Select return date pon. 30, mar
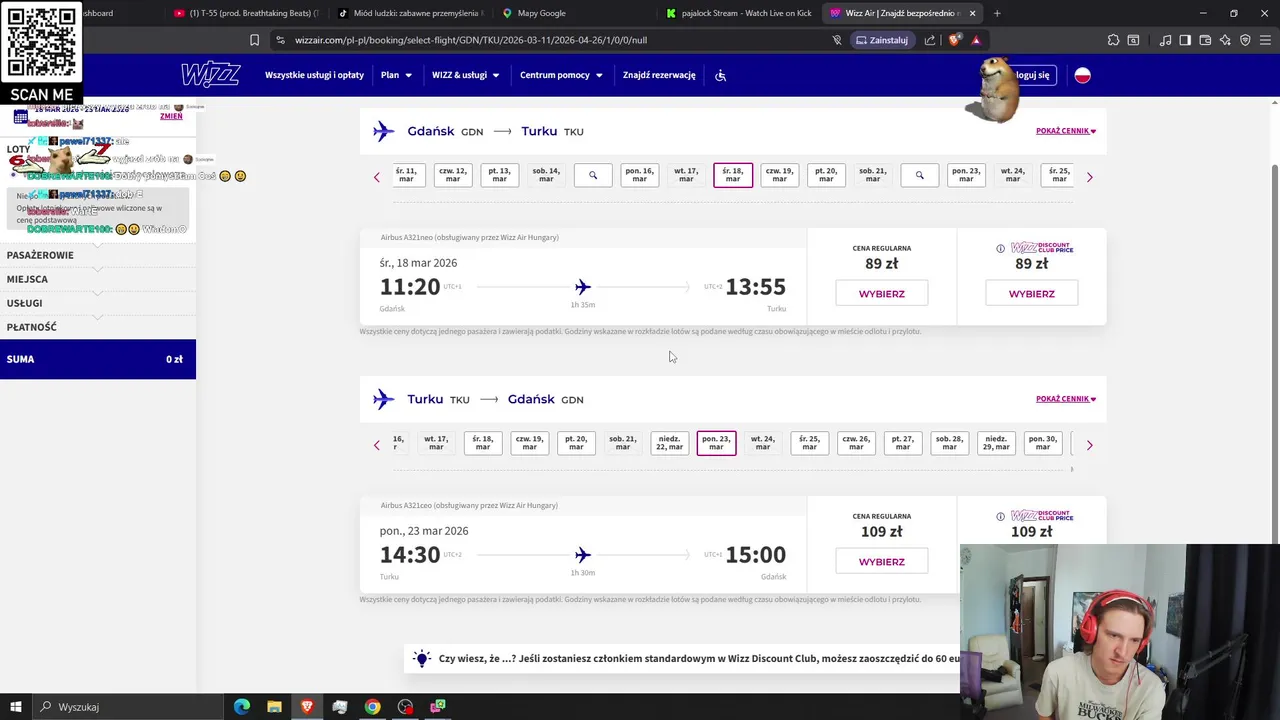This screenshot has width=1280, height=720. coord(1042,443)
